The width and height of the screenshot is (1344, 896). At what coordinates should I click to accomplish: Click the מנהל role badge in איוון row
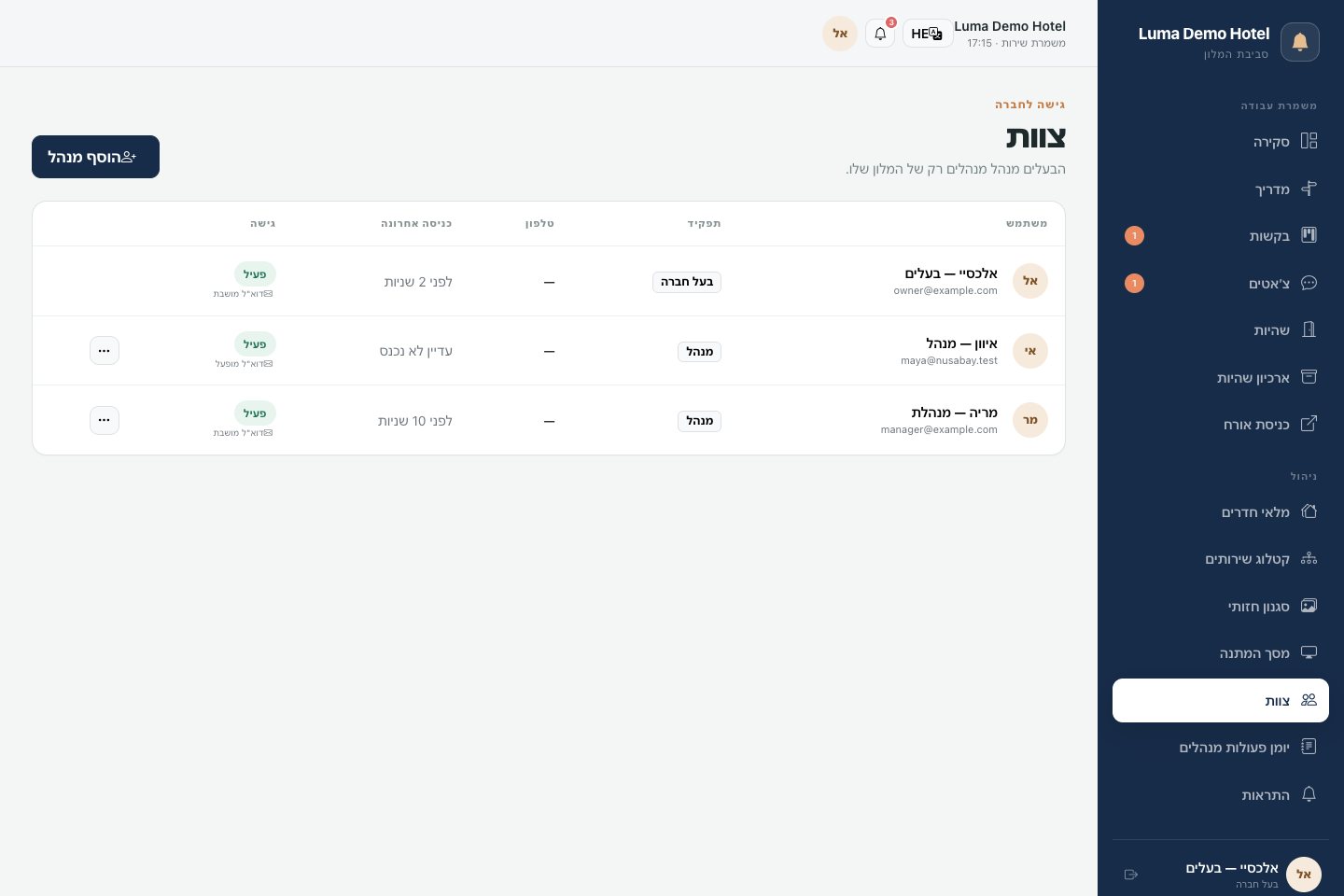pos(699,352)
